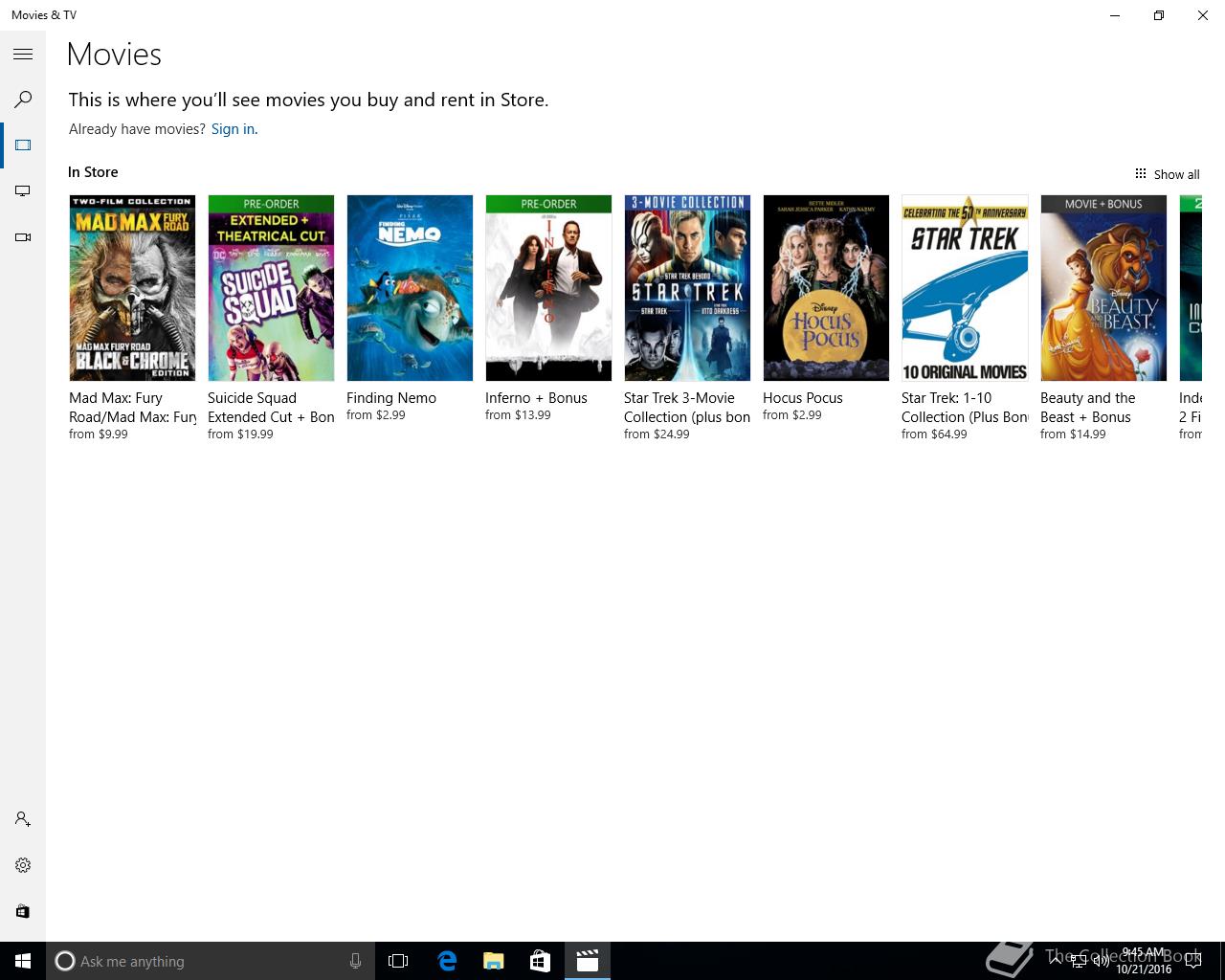Click 'from $14.99' price under Beauty and Beast
The height and width of the screenshot is (980, 1225).
click(x=1073, y=434)
